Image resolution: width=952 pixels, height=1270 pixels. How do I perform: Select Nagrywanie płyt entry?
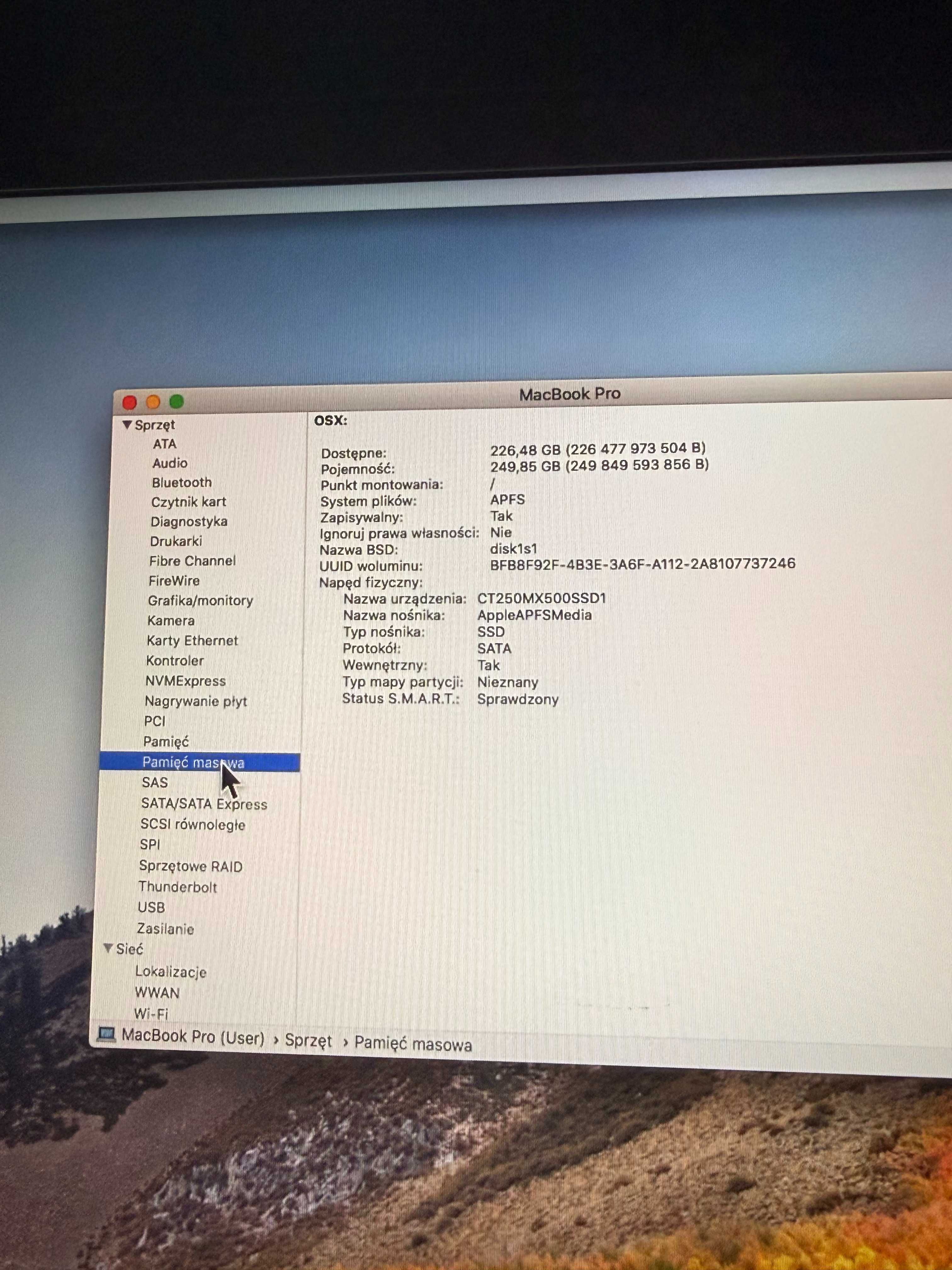[196, 701]
